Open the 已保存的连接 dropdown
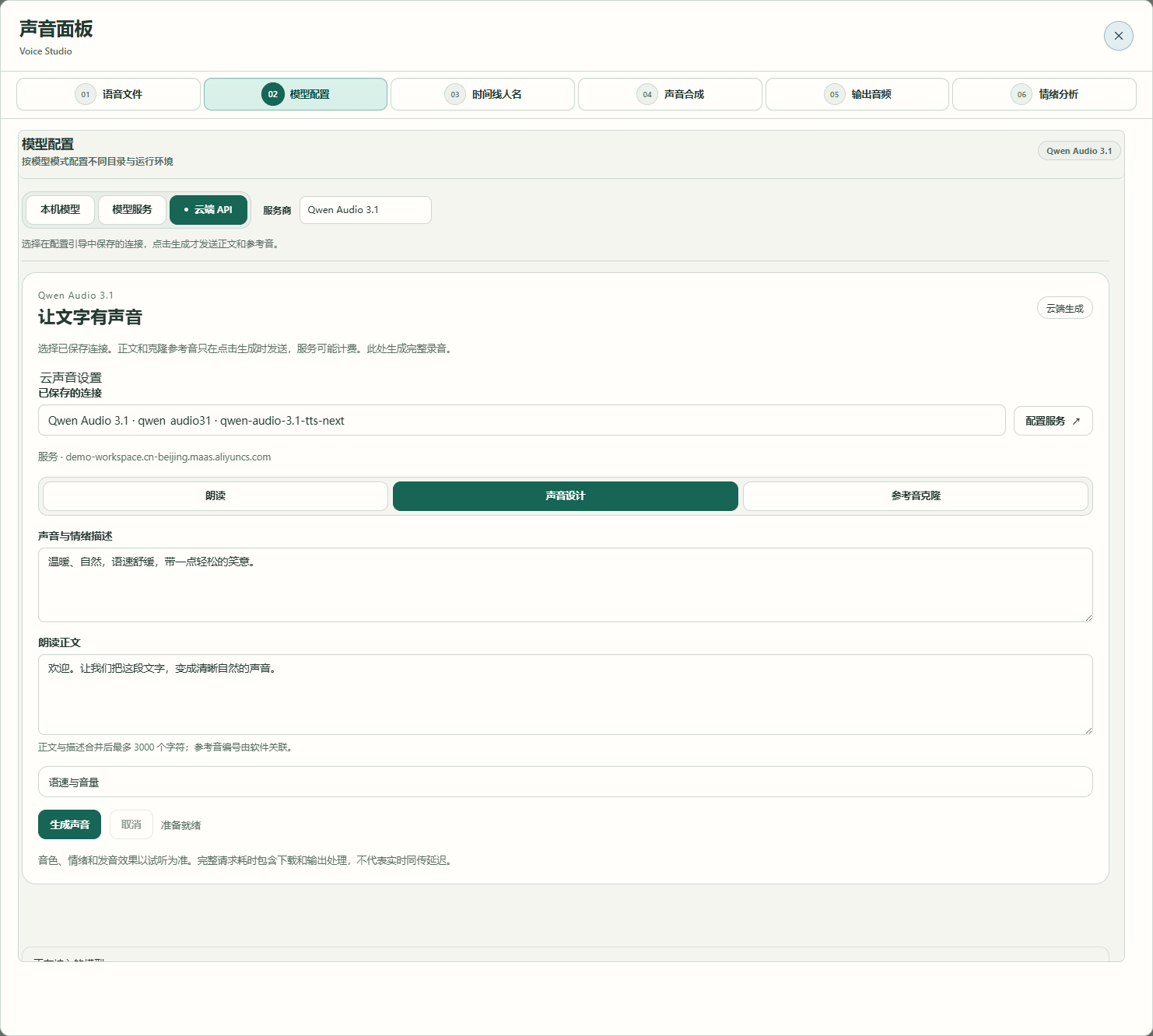 click(x=522, y=420)
